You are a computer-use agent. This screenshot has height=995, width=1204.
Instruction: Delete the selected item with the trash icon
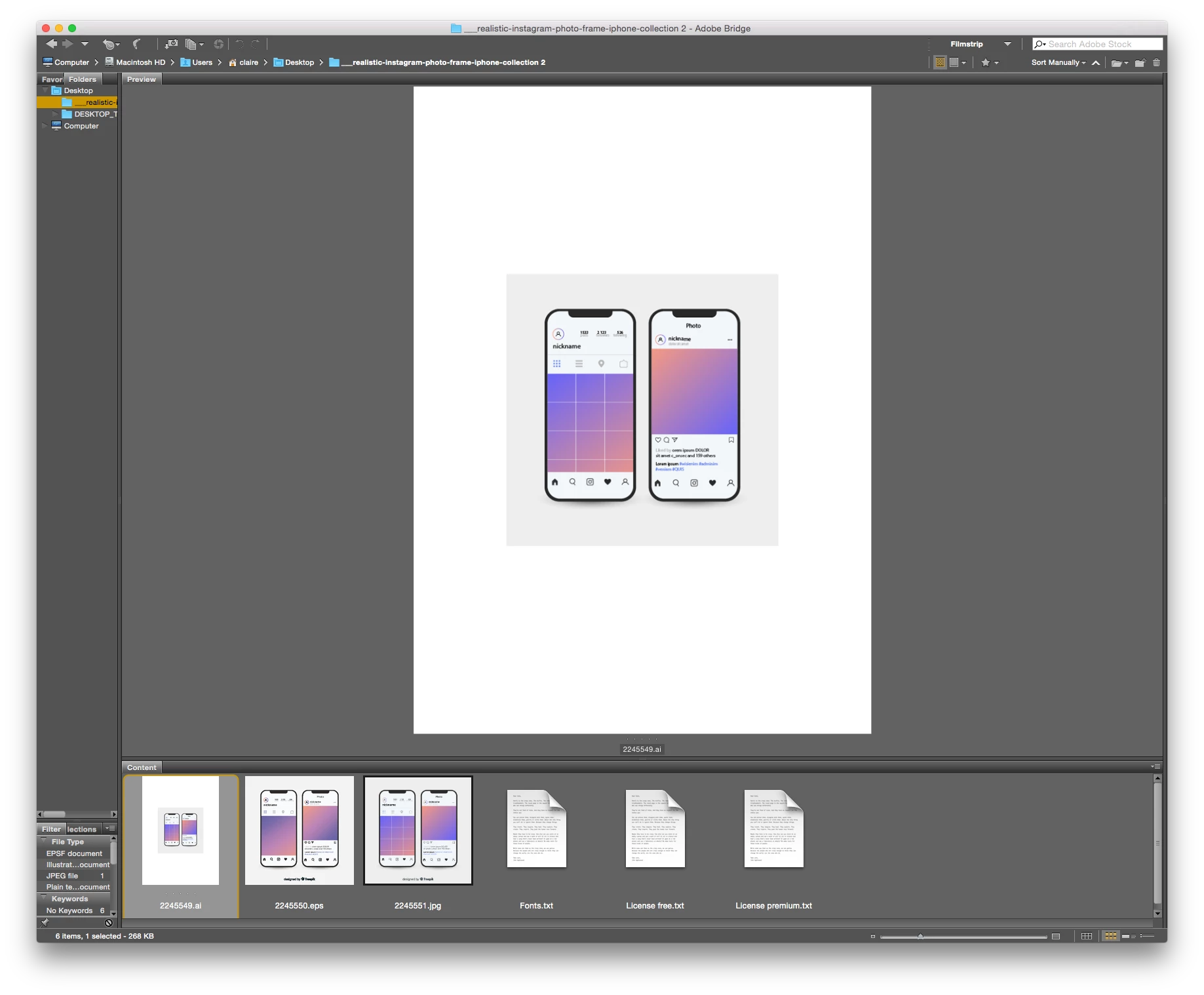pyautogui.click(x=1156, y=63)
